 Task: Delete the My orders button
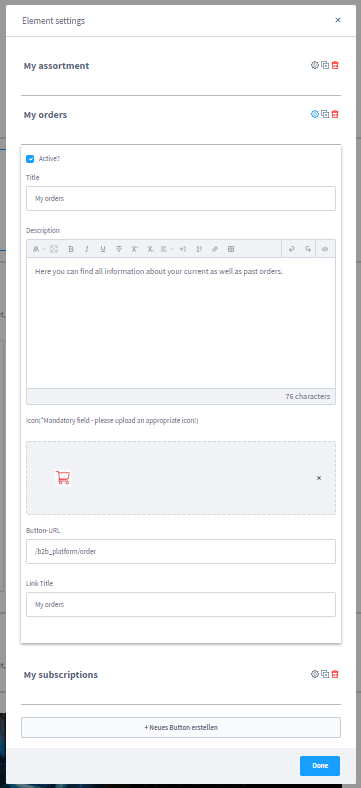tap(336, 114)
